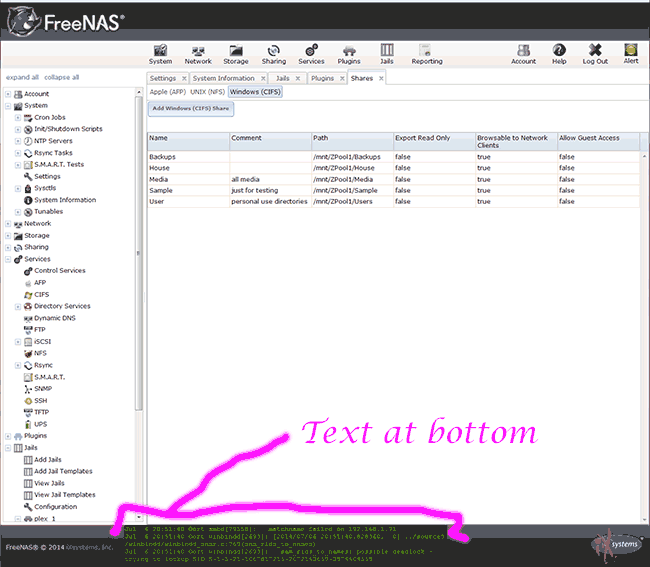Collapse the Jails tree node

[x=8, y=448]
